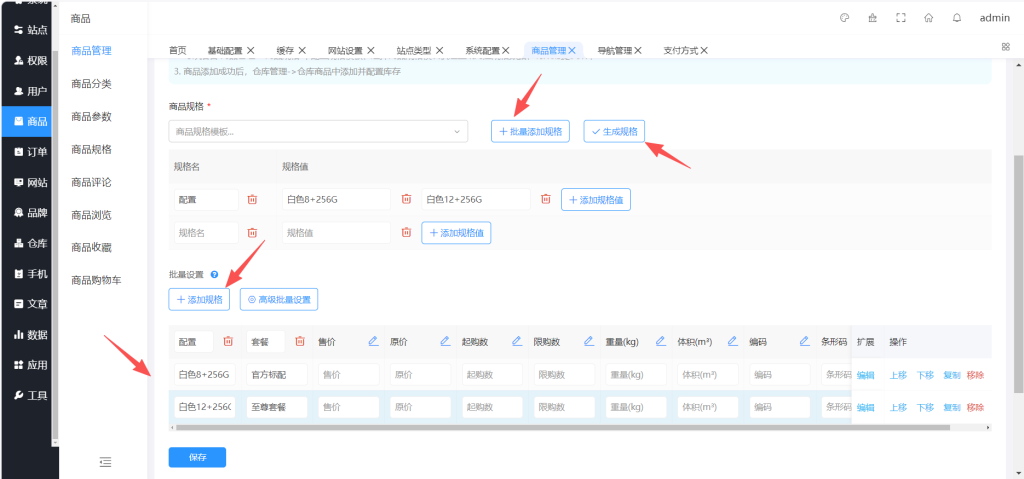Batch edit the 起购数 column
Viewport: 1024px width, 479px height.
tap(517, 341)
